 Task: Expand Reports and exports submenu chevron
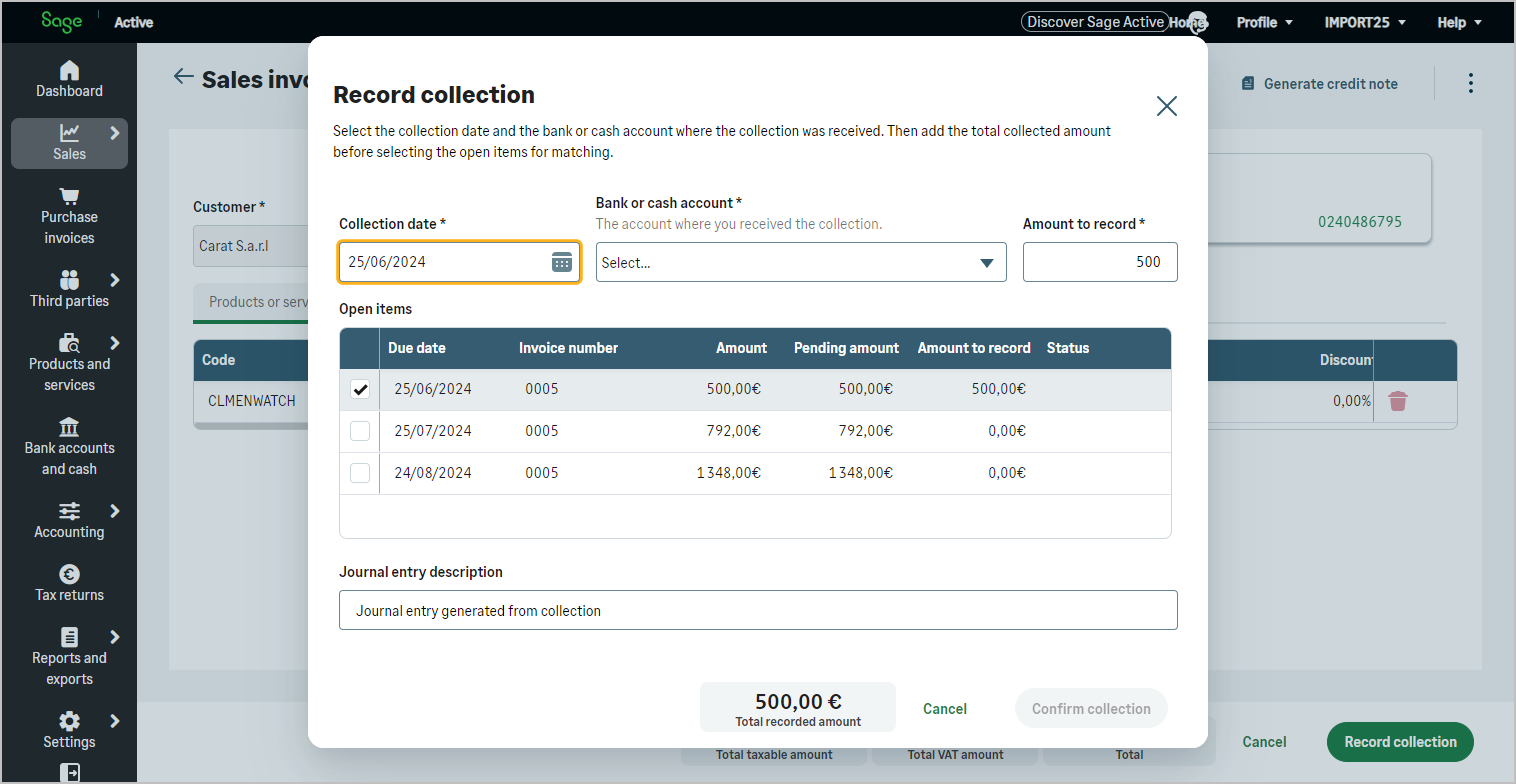pyautogui.click(x=114, y=637)
